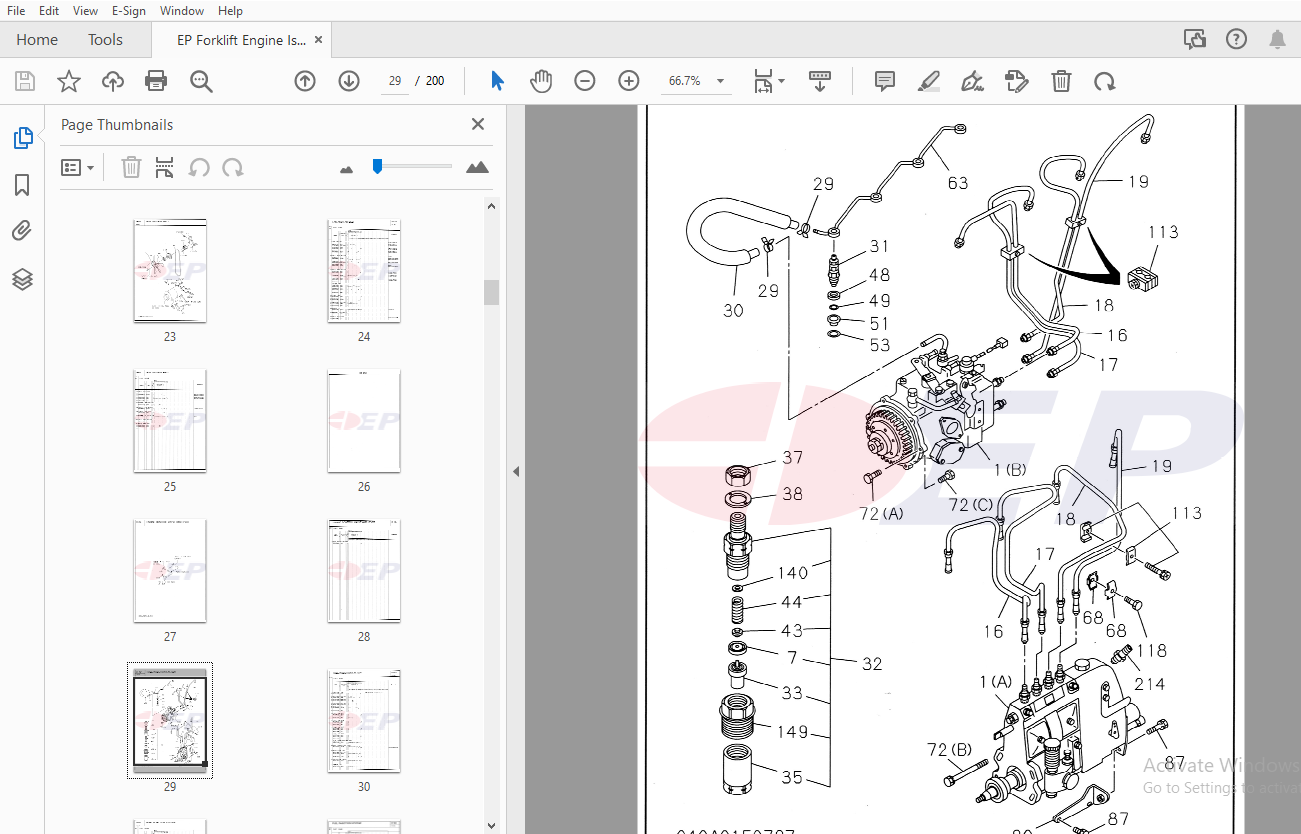Upload the file to cloud icon
This screenshot has height=834, width=1301.
(x=113, y=81)
